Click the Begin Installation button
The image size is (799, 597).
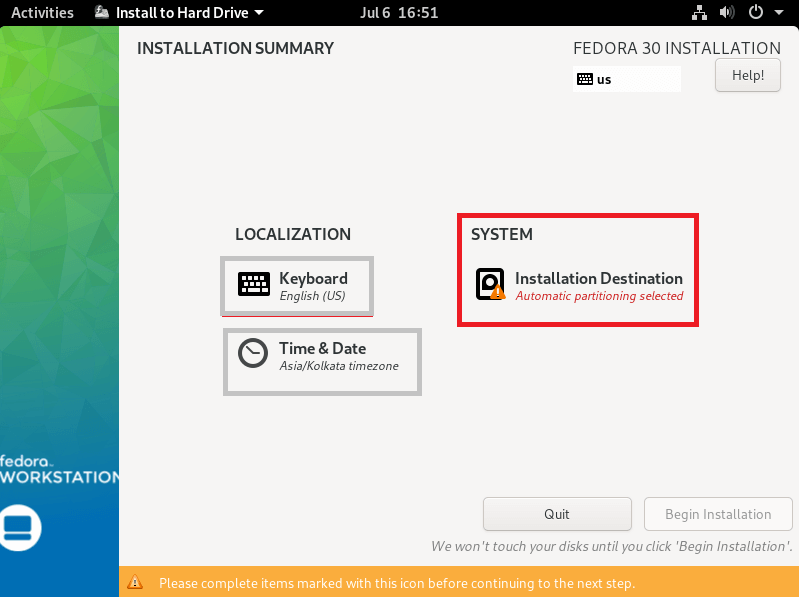[718, 514]
